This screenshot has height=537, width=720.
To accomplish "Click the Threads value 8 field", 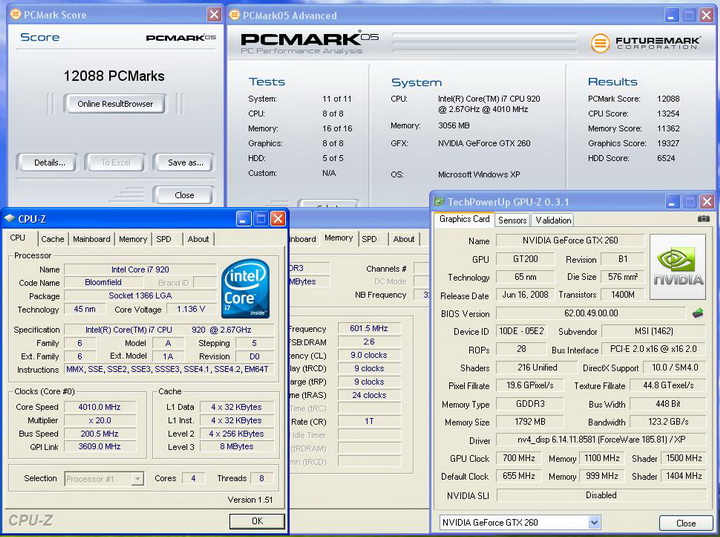I will (261, 478).
